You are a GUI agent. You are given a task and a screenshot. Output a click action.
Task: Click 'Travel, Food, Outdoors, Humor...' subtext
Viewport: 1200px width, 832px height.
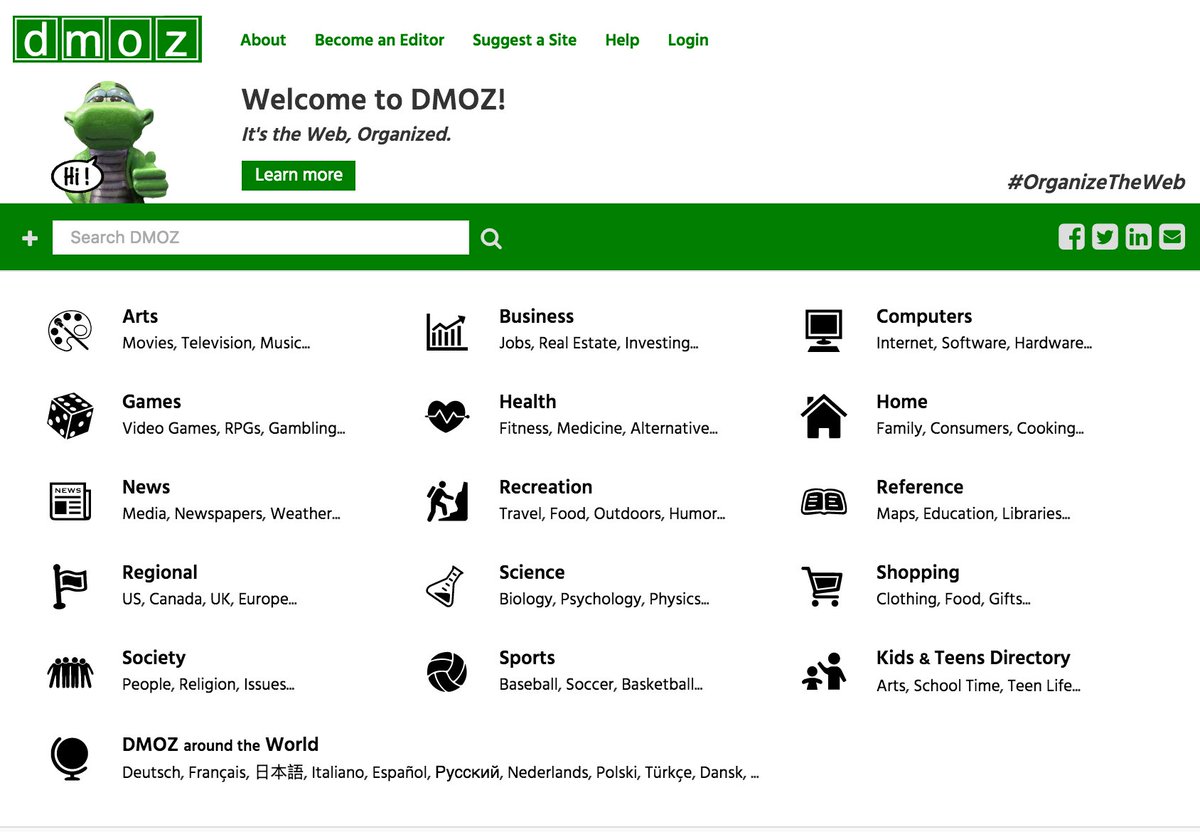click(x=612, y=513)
